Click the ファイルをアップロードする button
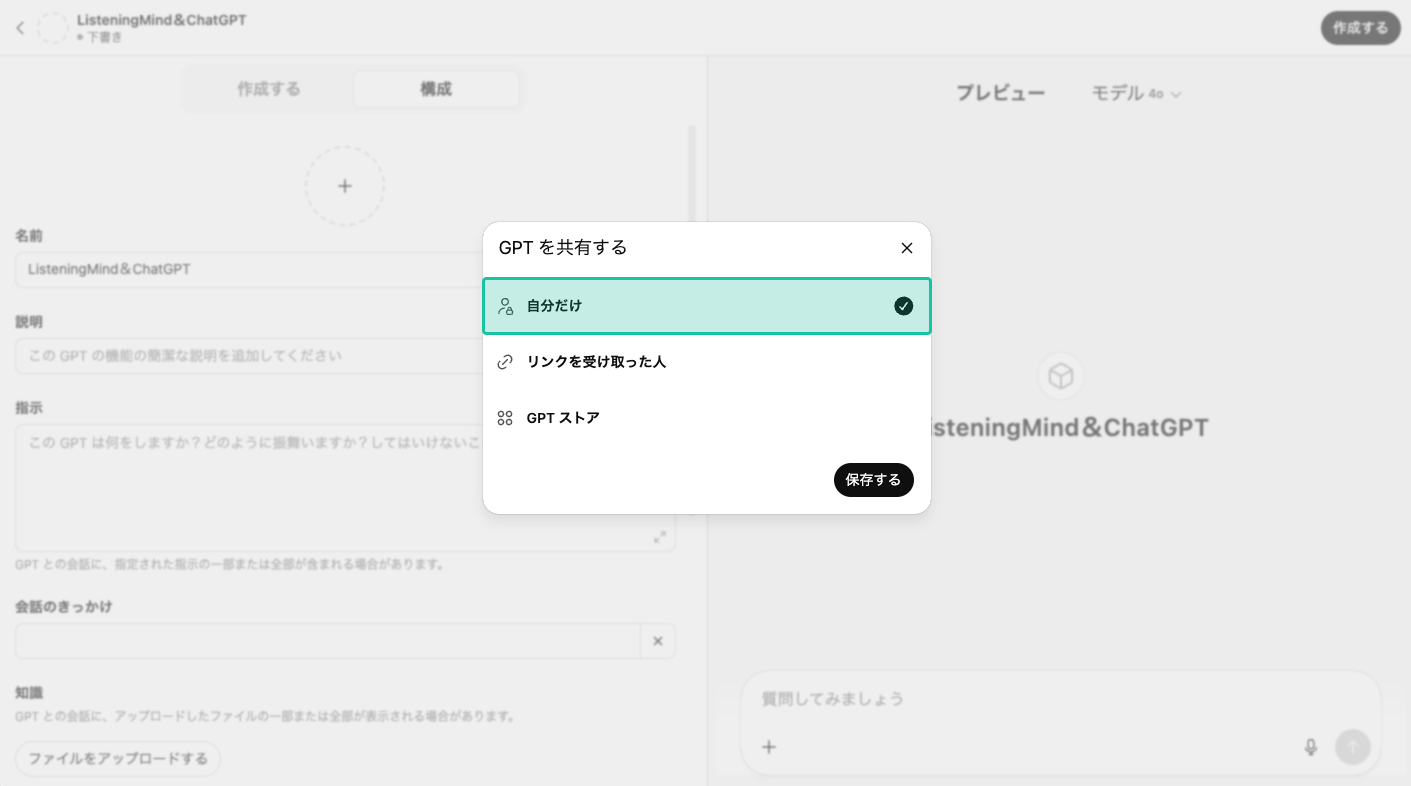The height and width of the screenshot is (786, 1411). pyautogui.click(x=118, y=759)
